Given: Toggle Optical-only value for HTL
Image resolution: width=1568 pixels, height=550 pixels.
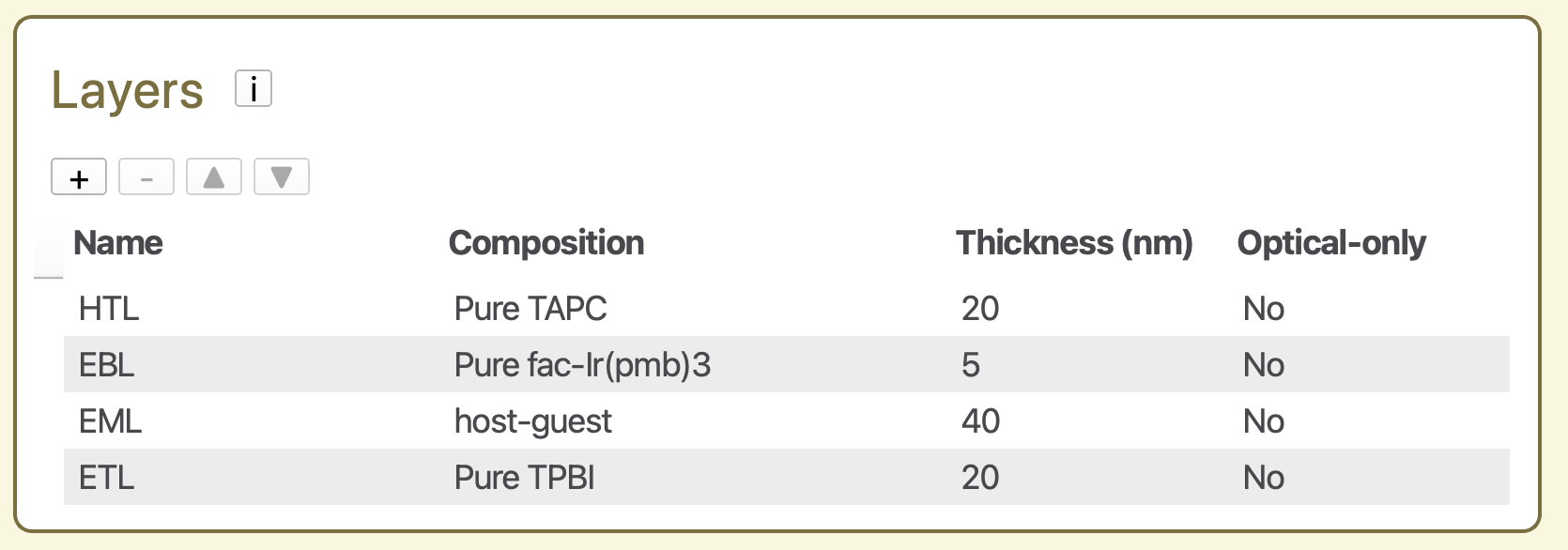Looking at the screenshot, I should tap(1264, 309).
